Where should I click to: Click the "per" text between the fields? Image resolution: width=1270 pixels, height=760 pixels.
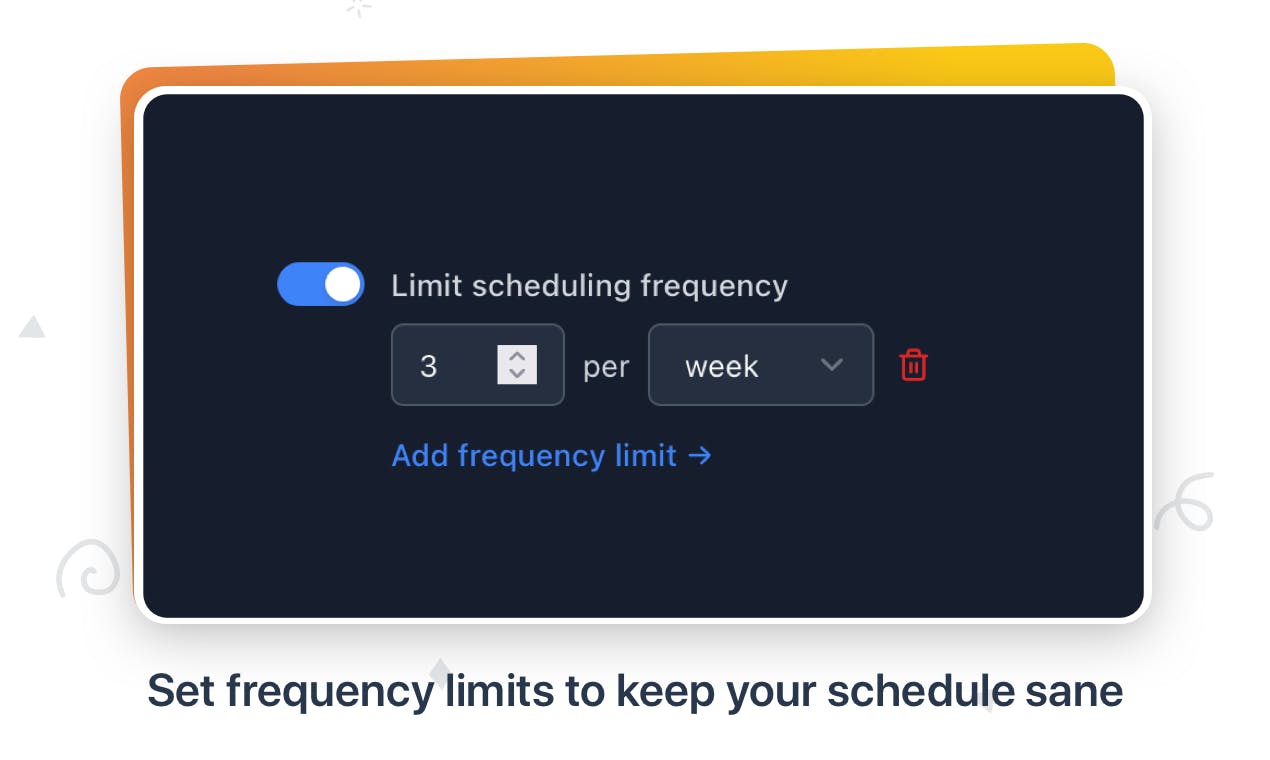point(606,367)
